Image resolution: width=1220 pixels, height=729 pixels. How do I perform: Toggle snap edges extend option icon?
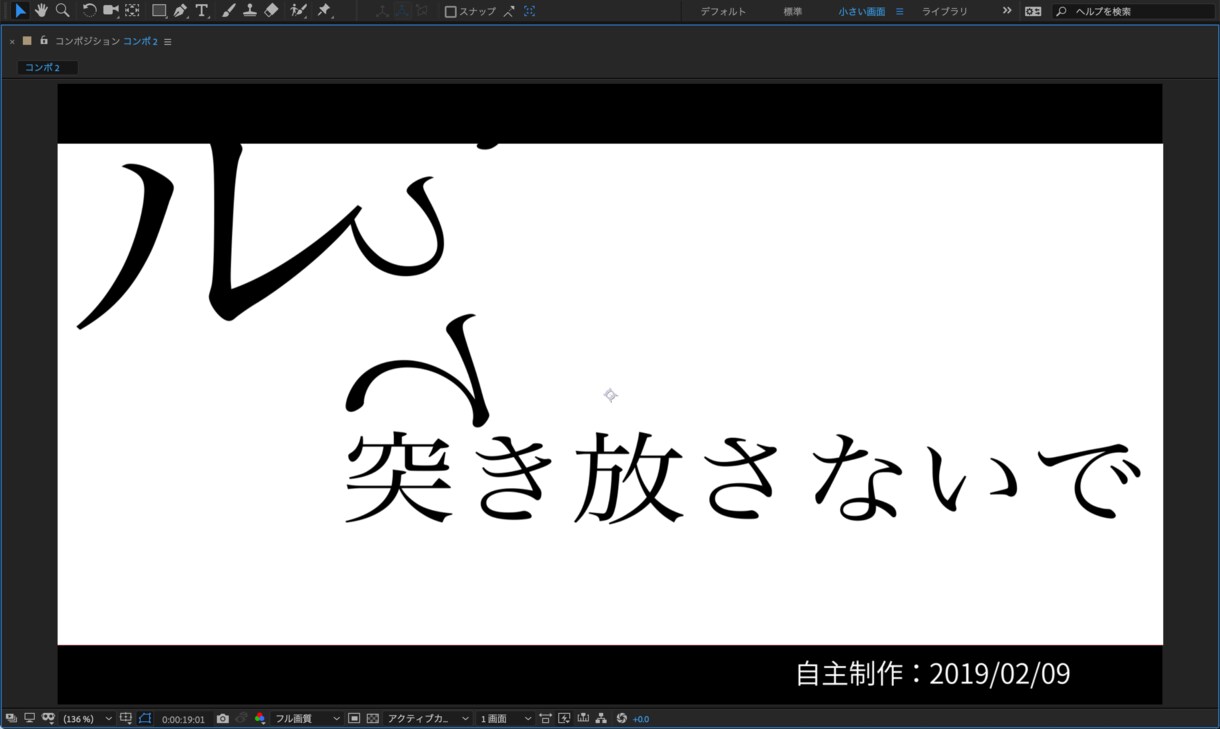(x=509, y=11)
